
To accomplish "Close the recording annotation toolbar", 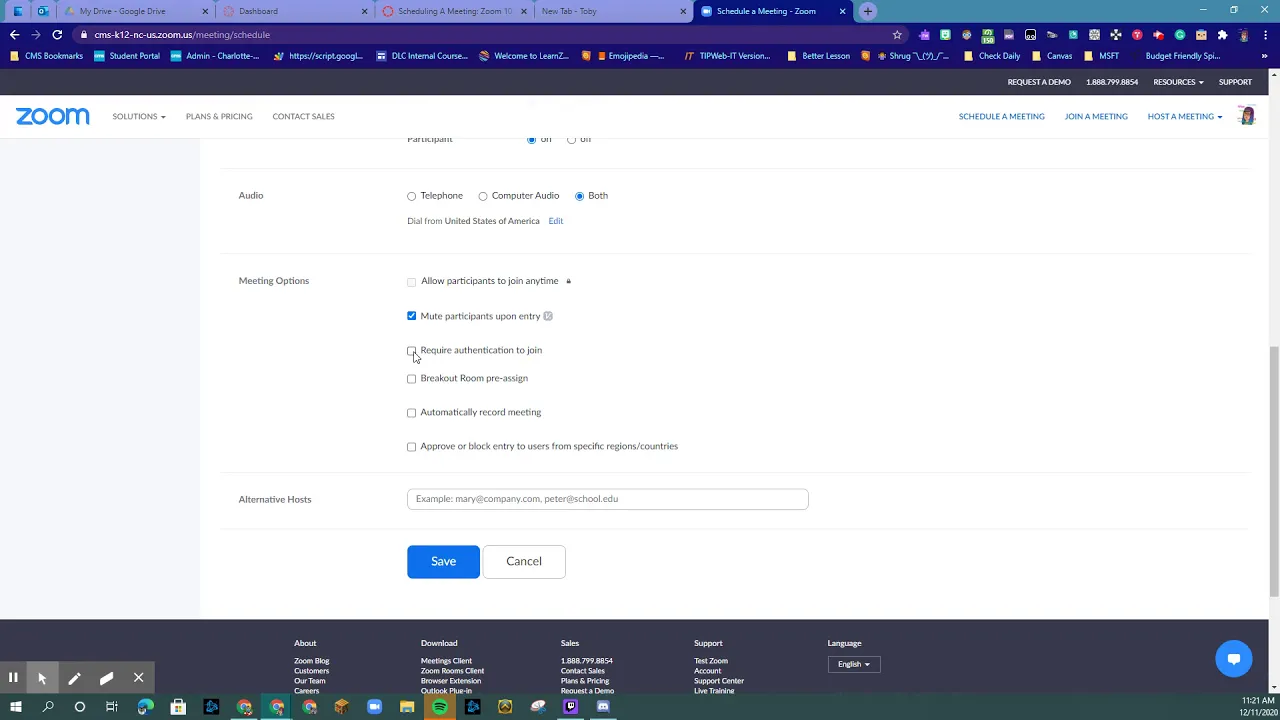I will click(139, 678).
